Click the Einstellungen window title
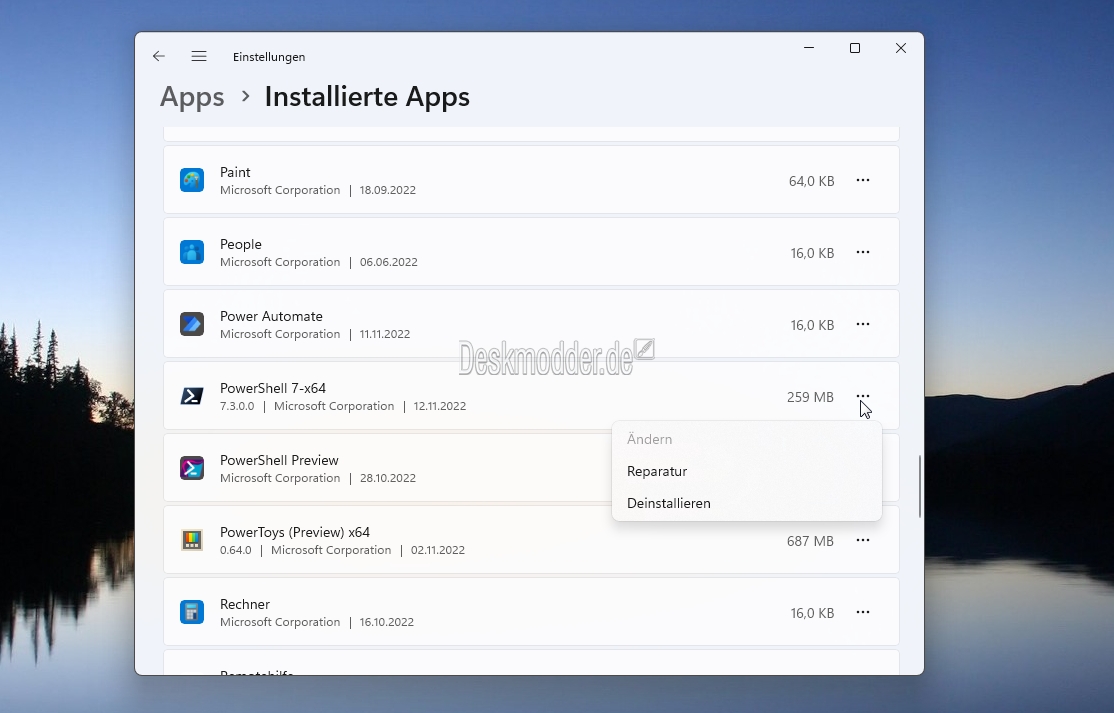This screenshot has width=1114, height=713. pos(269,57)
